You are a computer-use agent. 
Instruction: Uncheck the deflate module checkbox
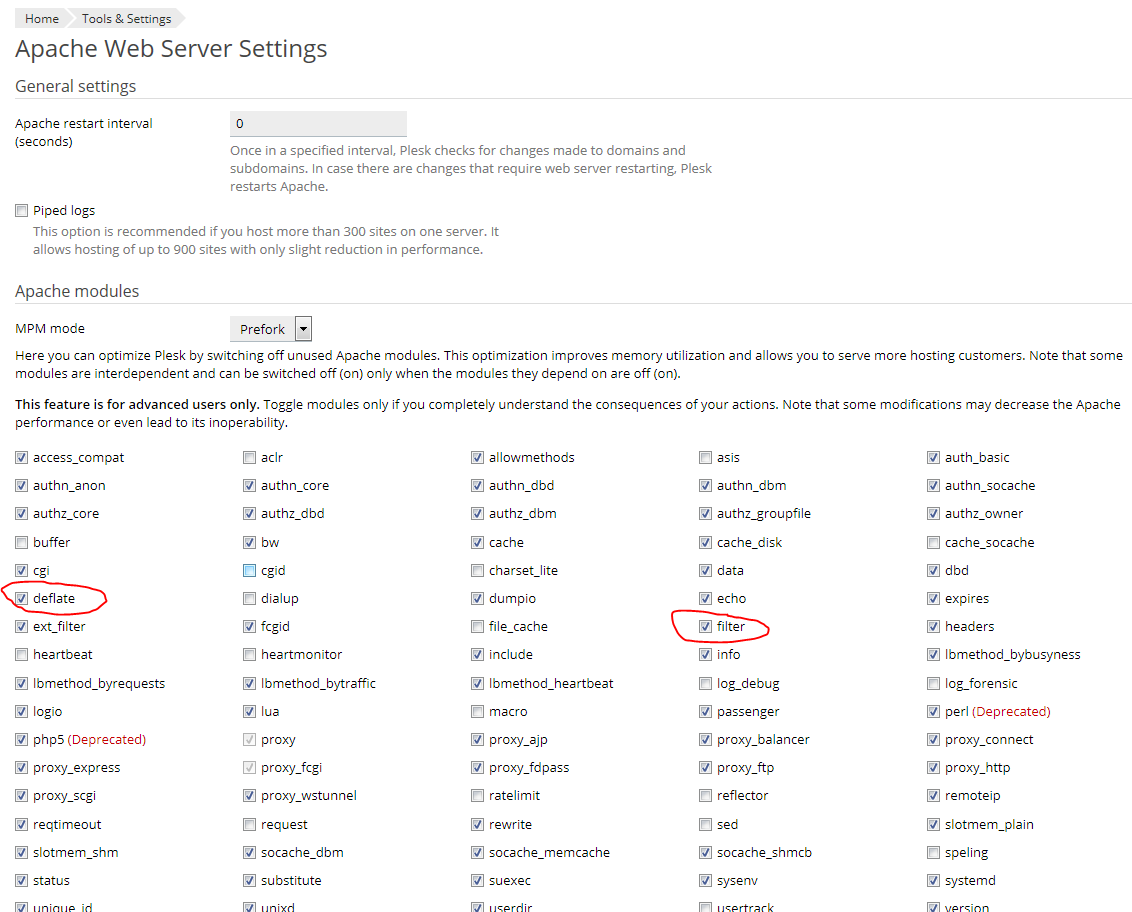click(x=22, y=599)
